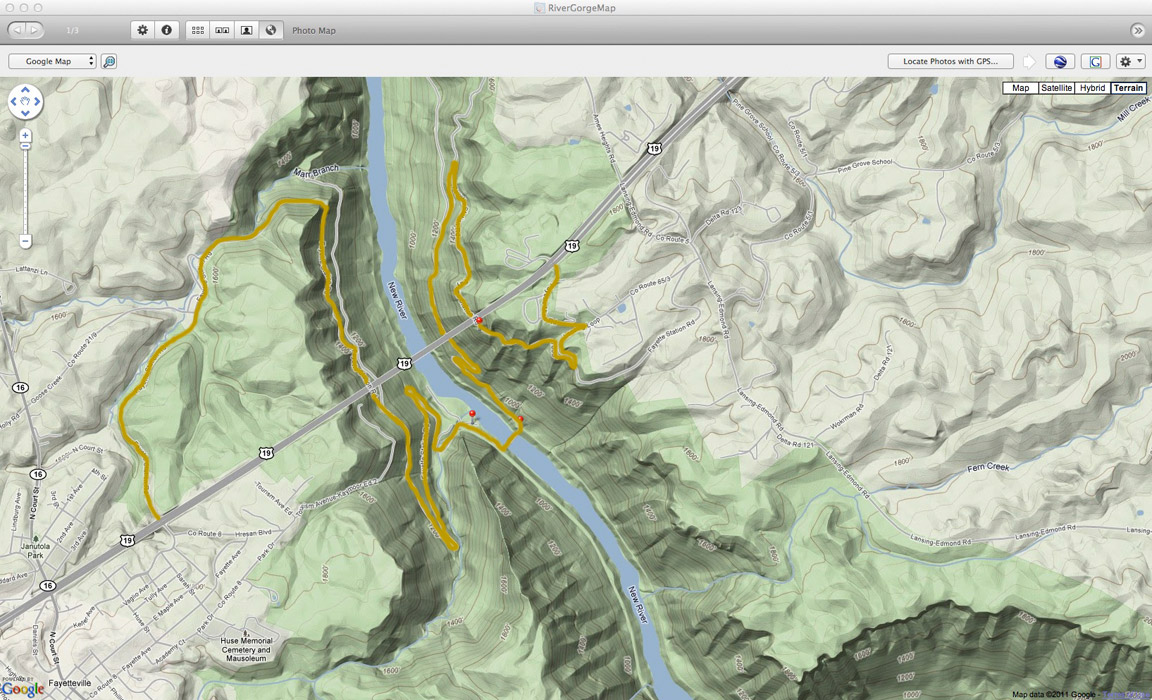Click the map search magnifier icon
The width and height of the screenshot is (1152, 700).
click(x=109, y=62)
